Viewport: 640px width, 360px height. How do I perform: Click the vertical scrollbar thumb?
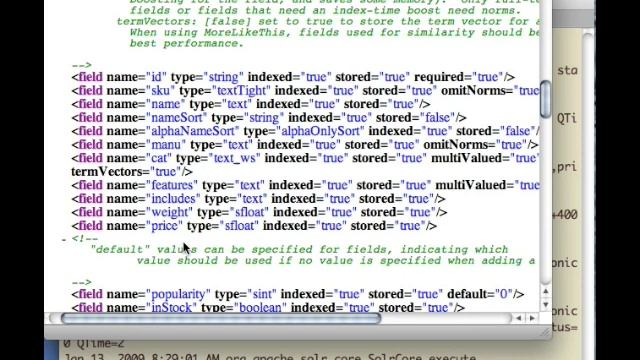[x=545, y=99]
